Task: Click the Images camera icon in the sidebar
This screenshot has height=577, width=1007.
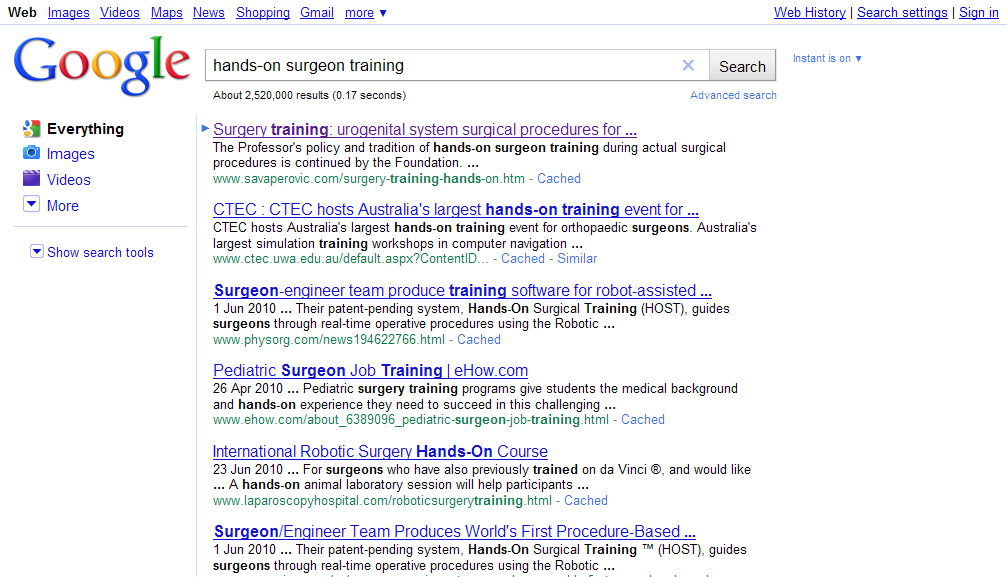Action: (31, 154)
